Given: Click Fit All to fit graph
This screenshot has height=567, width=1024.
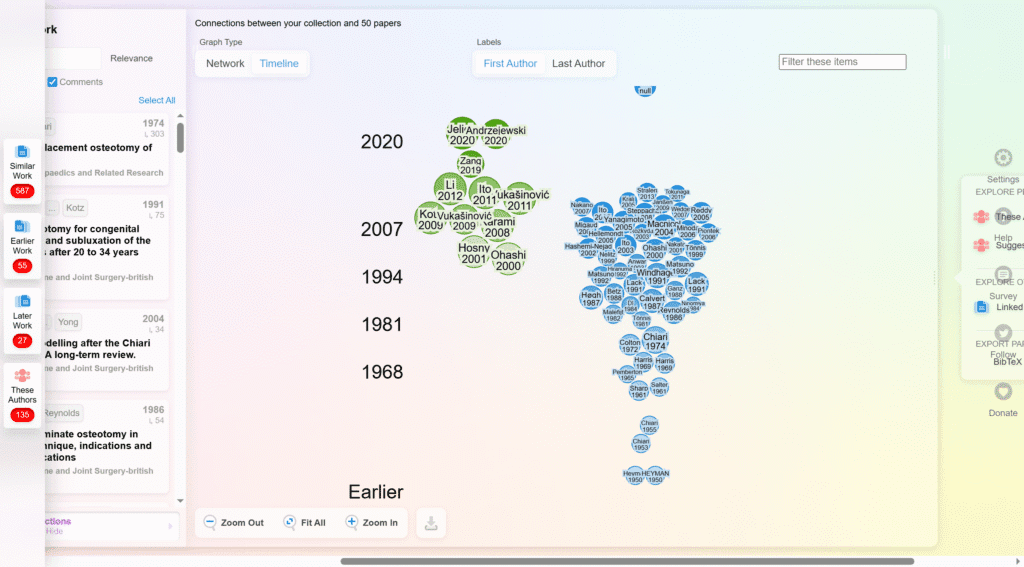Looking at the screenshot, I should pos(304,523).
